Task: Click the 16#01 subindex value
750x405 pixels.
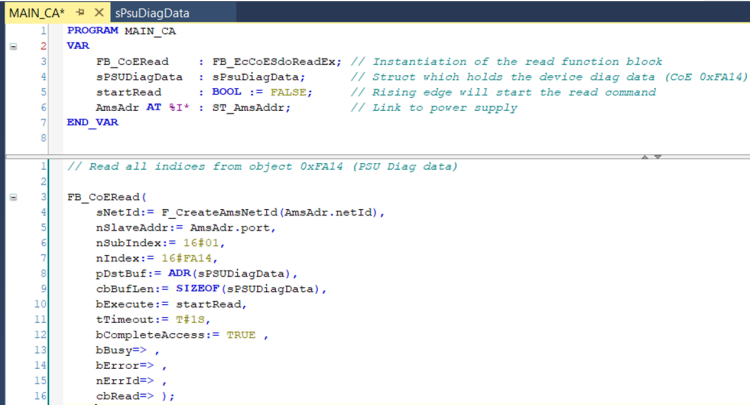Action: click(x=201, y=243)
